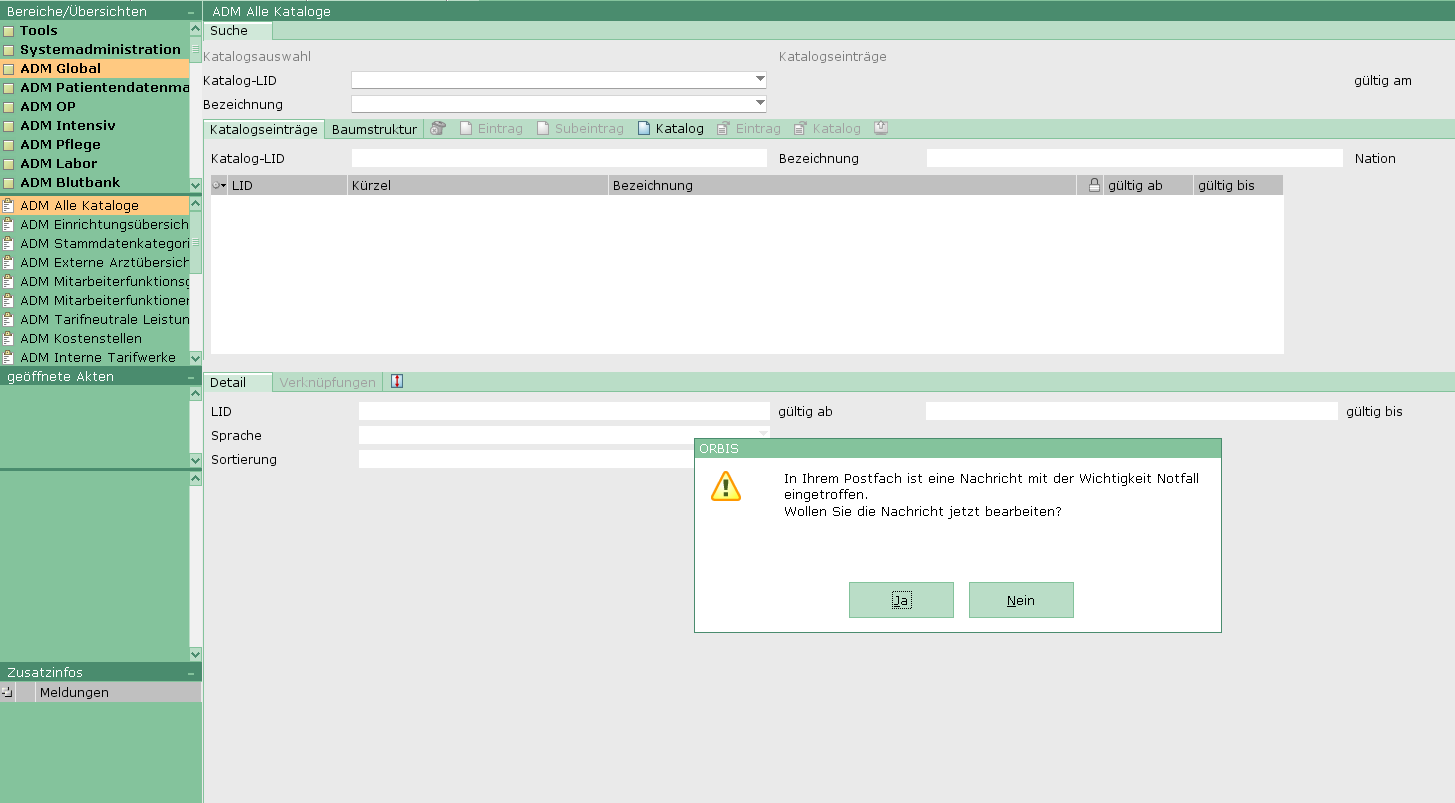The height and width of the screenshot is (803, 1455).
Task: Collapse the Bereiche/Übersichten panel
Action: coord(191,12)
